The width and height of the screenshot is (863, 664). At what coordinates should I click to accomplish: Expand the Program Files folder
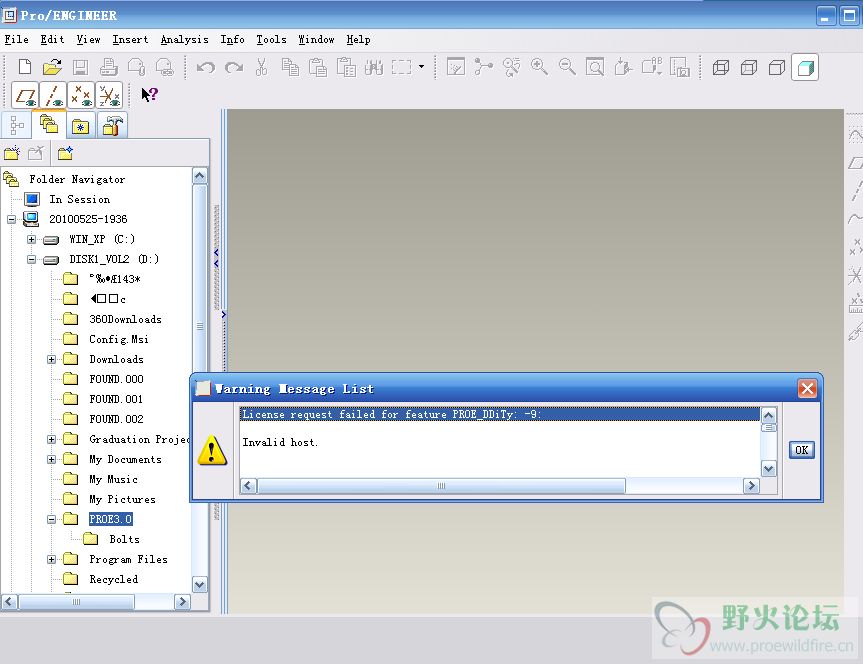[x=51, y=559]
